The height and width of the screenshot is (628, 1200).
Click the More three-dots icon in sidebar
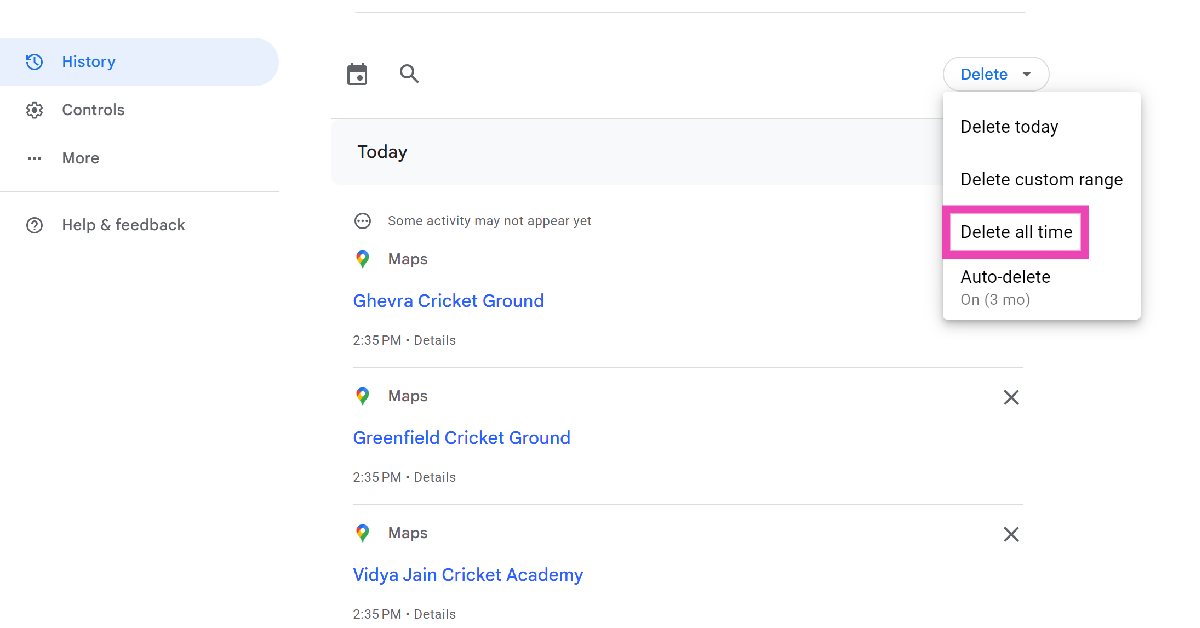tap(35, 158)
